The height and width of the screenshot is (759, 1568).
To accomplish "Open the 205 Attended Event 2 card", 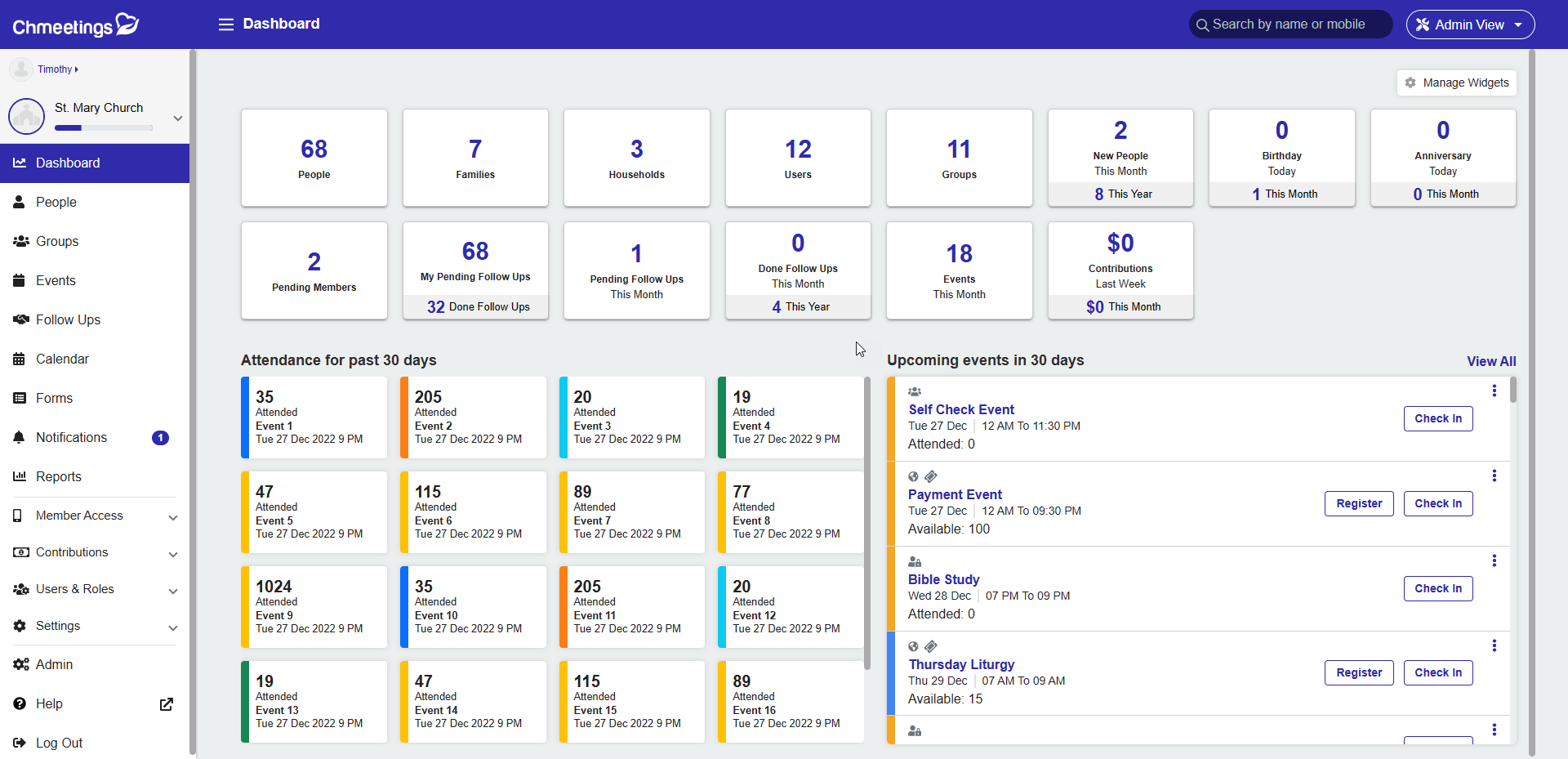I will point(473,417).
